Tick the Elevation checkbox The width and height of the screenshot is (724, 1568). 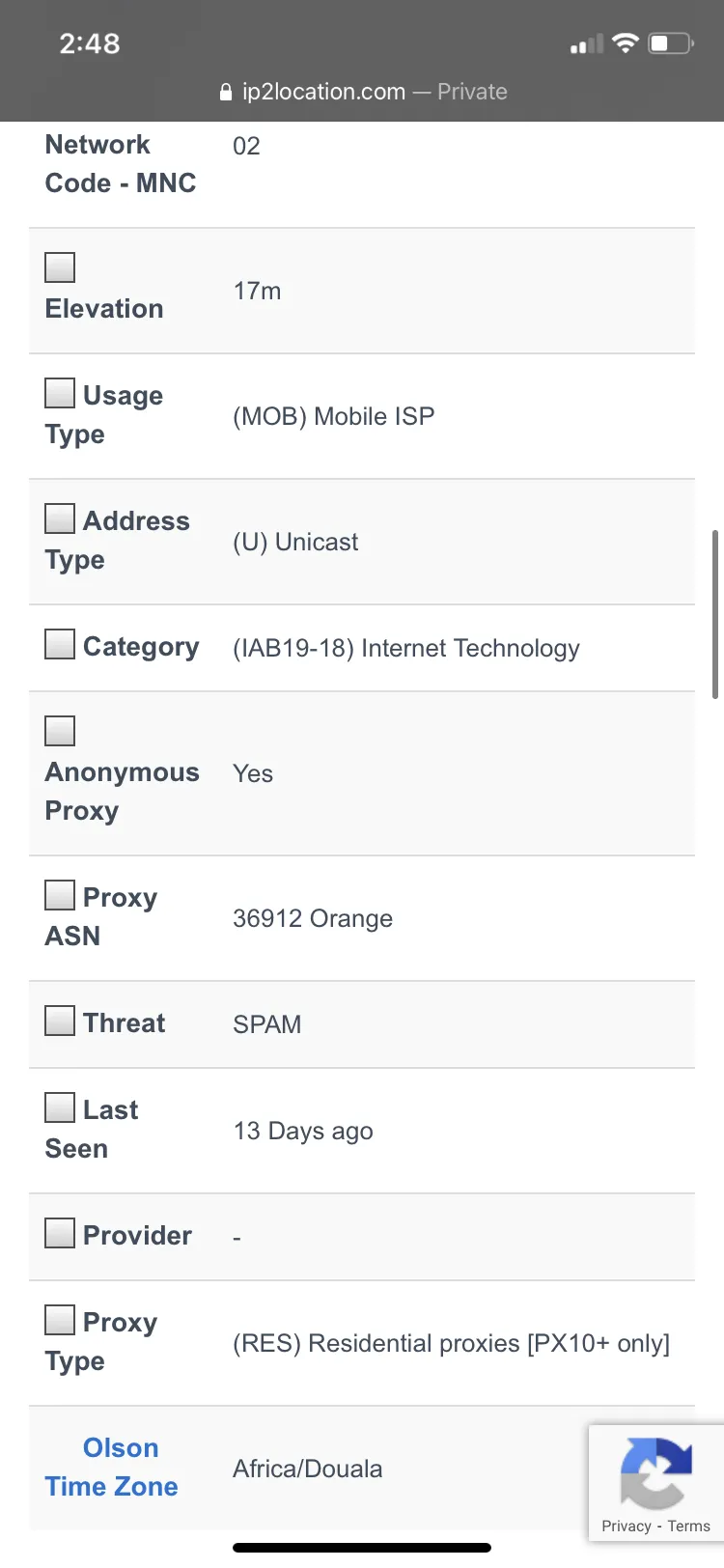(x=60, y=267)
